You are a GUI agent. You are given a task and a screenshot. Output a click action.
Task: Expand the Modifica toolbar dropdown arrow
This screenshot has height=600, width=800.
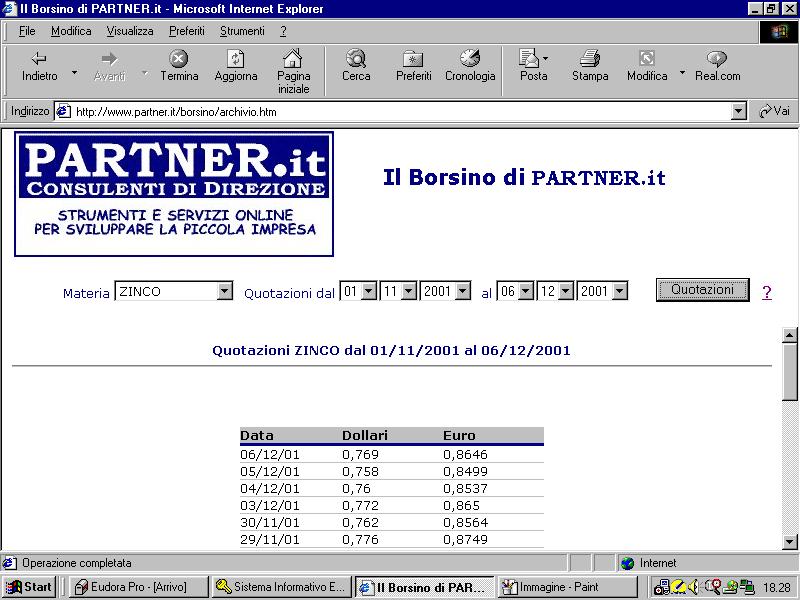point(682,72)
